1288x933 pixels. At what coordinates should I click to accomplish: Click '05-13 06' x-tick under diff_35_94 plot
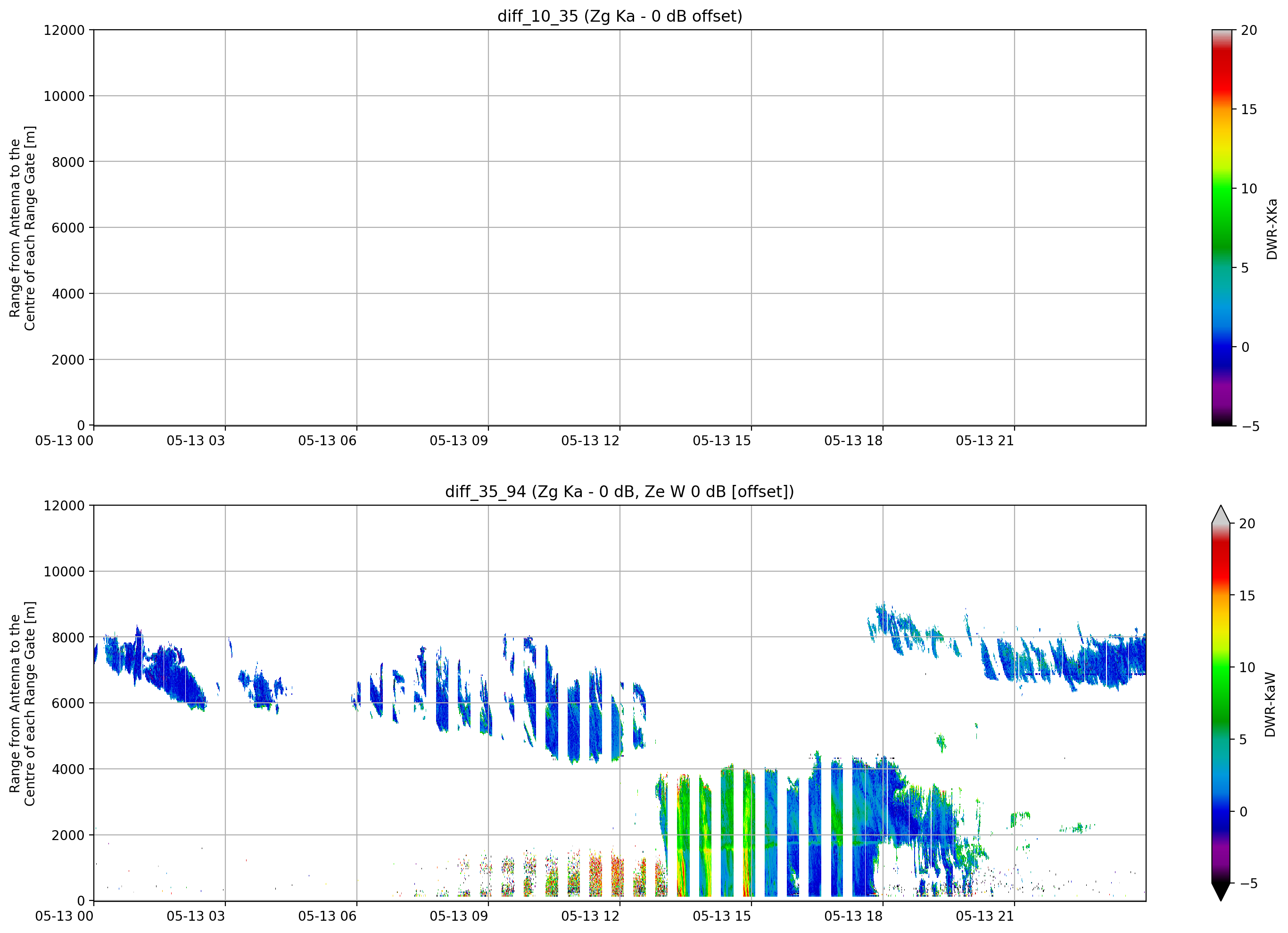click(327, 916)
